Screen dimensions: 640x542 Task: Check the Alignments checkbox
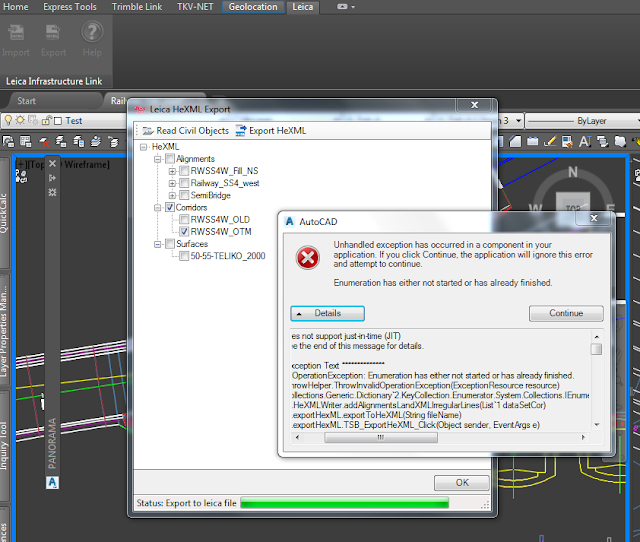170,158
